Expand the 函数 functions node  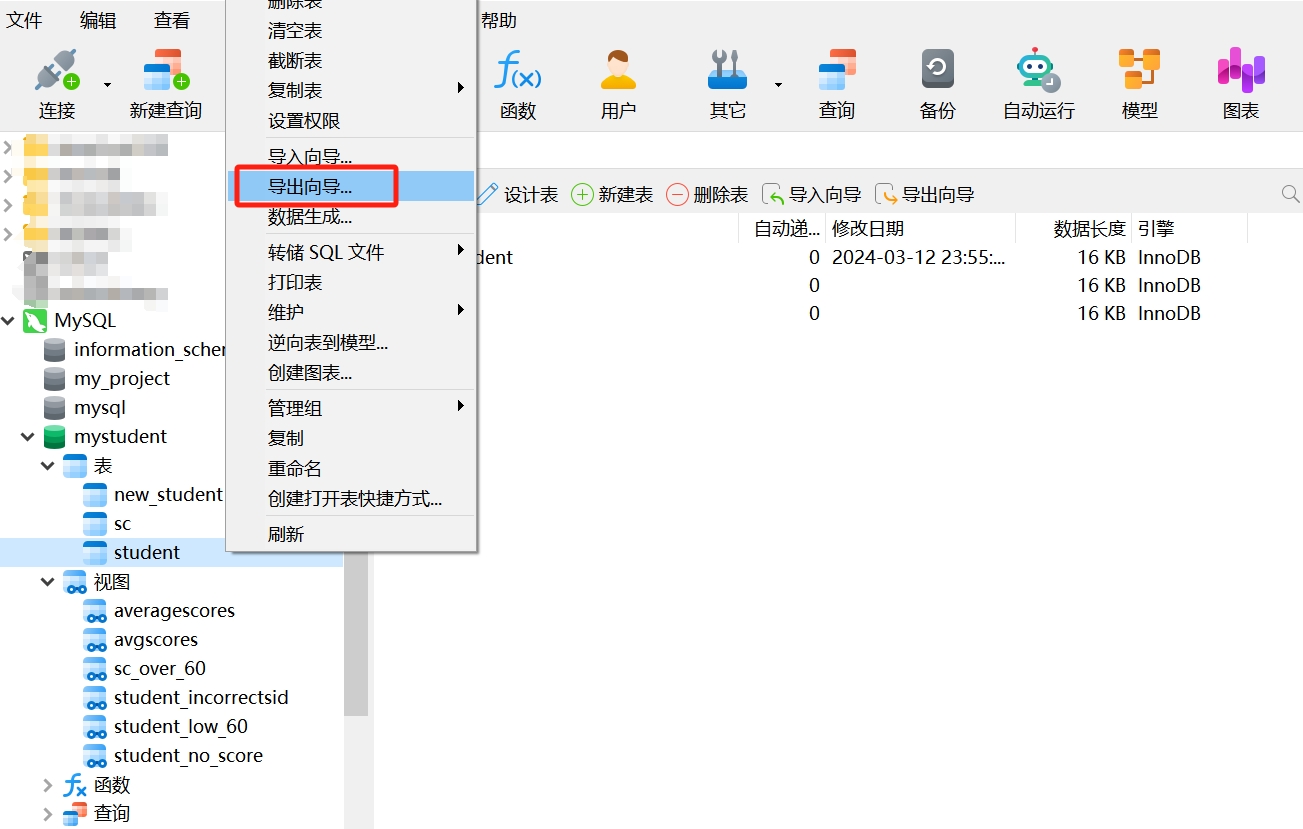tap(47, 785)
